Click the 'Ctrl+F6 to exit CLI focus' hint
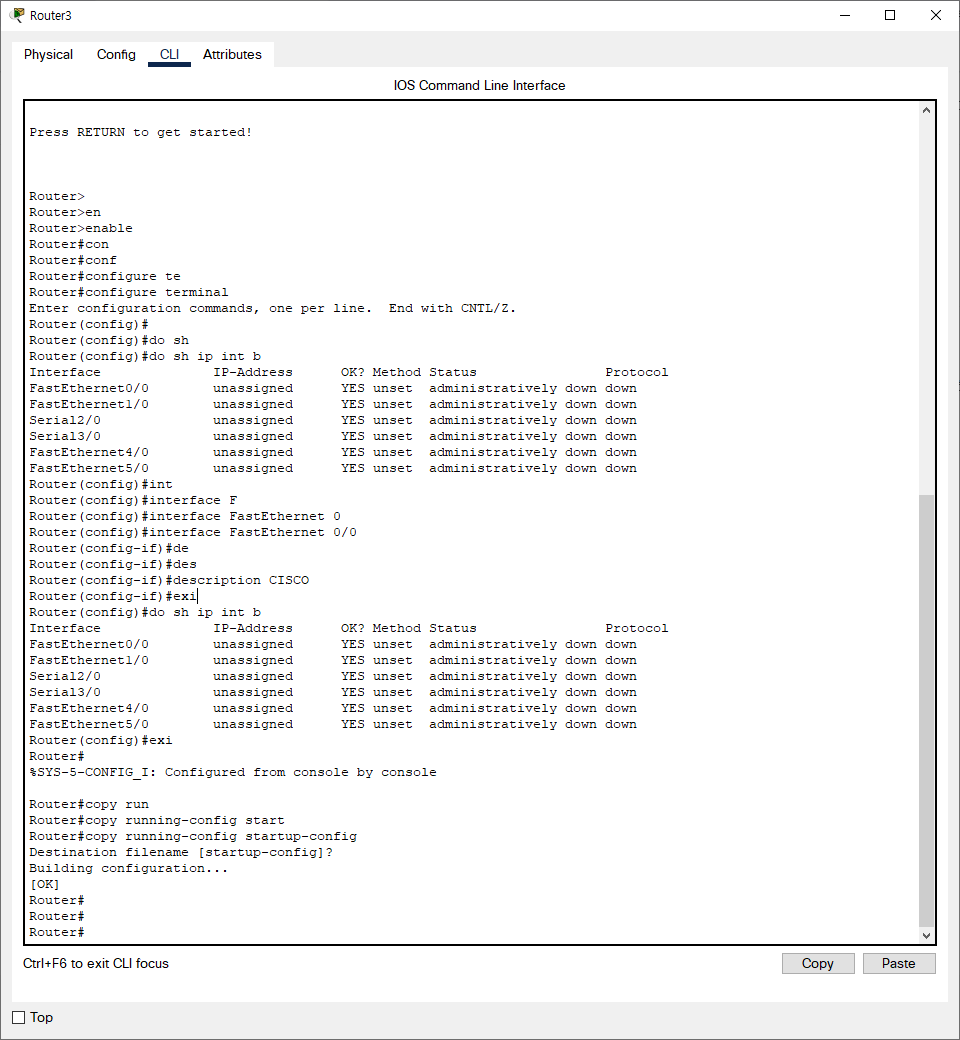 [x=96, y=963]
